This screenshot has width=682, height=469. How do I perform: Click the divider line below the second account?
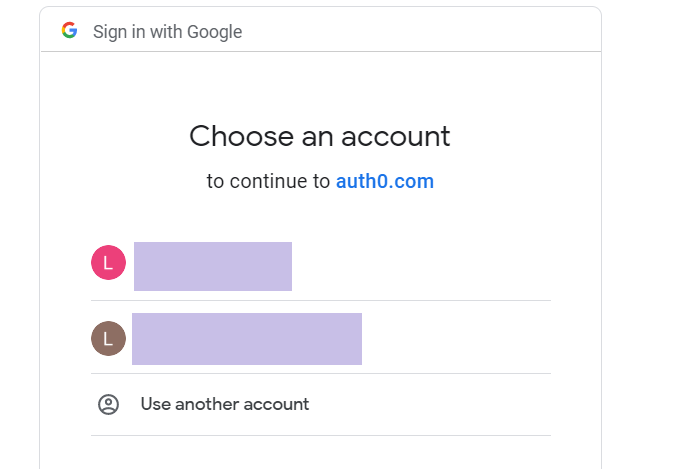[320, 374]
